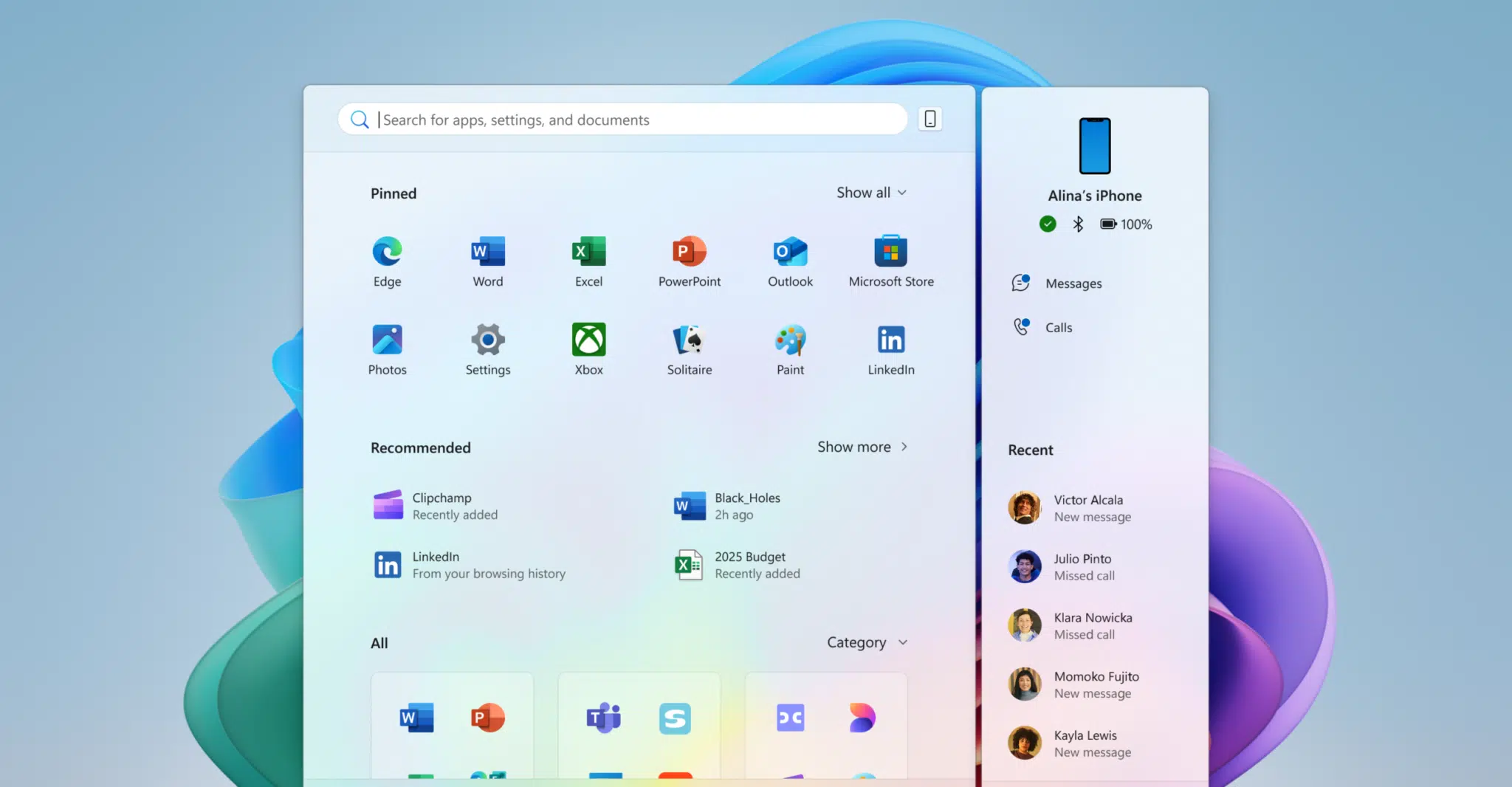Image resolution: width=1512 pixels, height=787 pixels.
Task: Click Victor Alcala's contact avatar
Action: (1025, 508)
